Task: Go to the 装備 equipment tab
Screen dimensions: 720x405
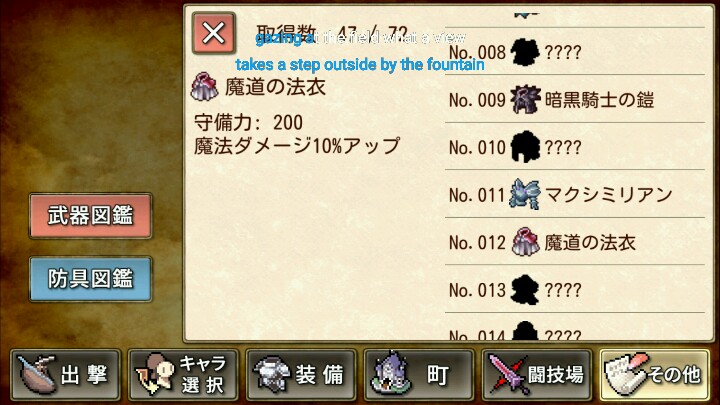Action: pos(301,375)
